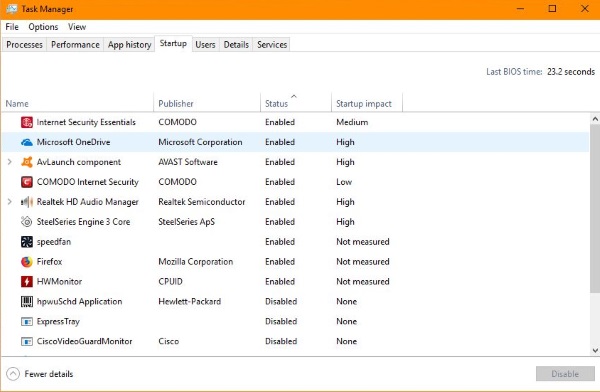Click the scrollbar up arrow

(595, 119)
